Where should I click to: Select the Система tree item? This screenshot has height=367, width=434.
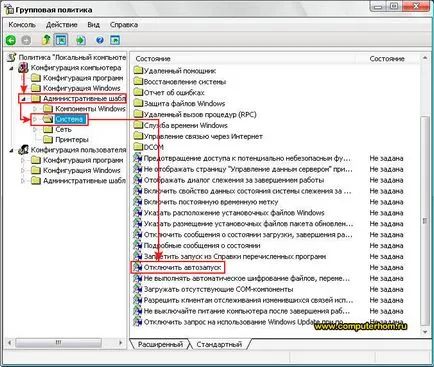click(x=69, y=119)
